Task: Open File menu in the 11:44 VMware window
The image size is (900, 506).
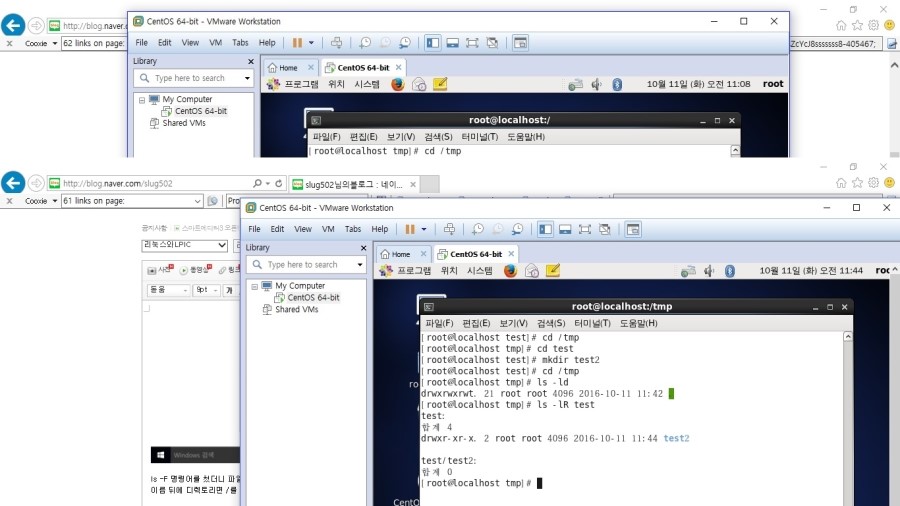Action: tap(254, 229)
